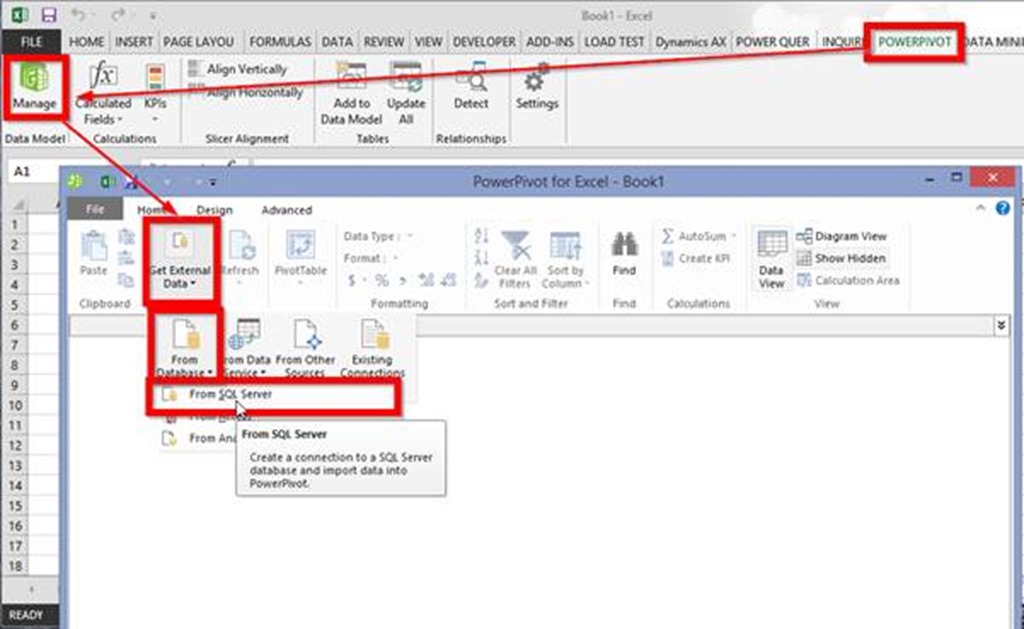Switch to the HOME ribbon tab in Excel
Screen dimensions: 1024x629
(x=86, y=42)
